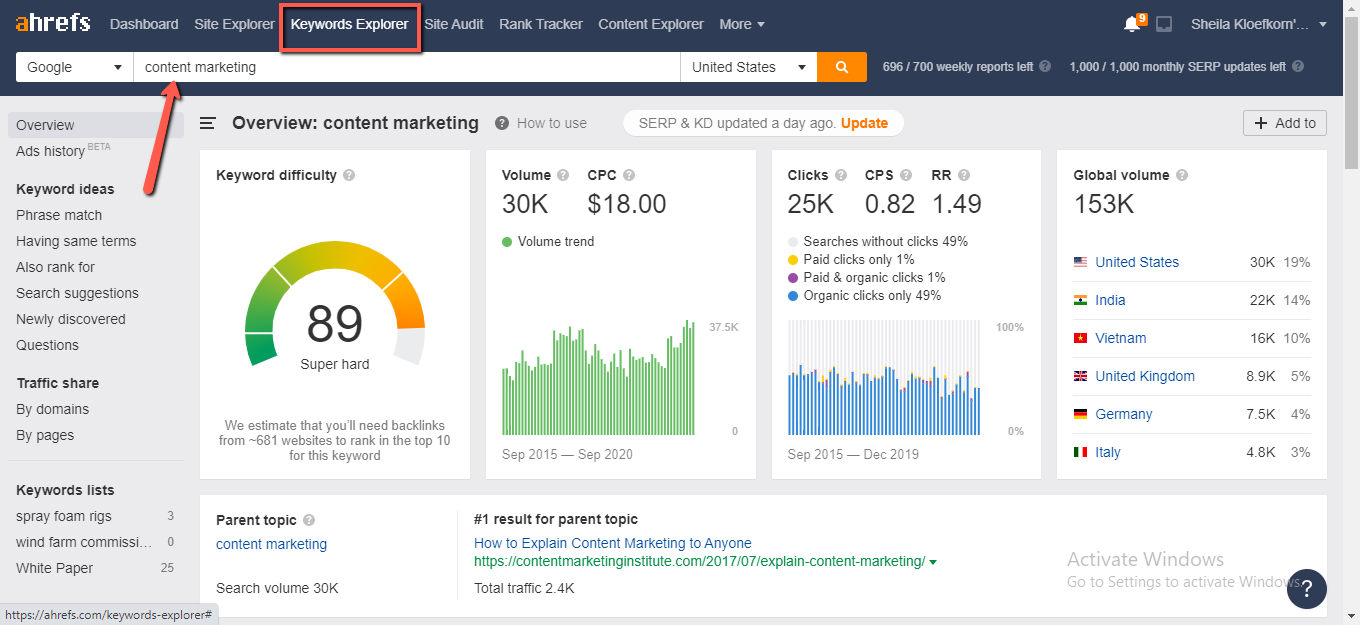This screenshot has width=1360, height=625.
Task: Toggle the hamburger menu beside Overview title
Action: (208, 123)
